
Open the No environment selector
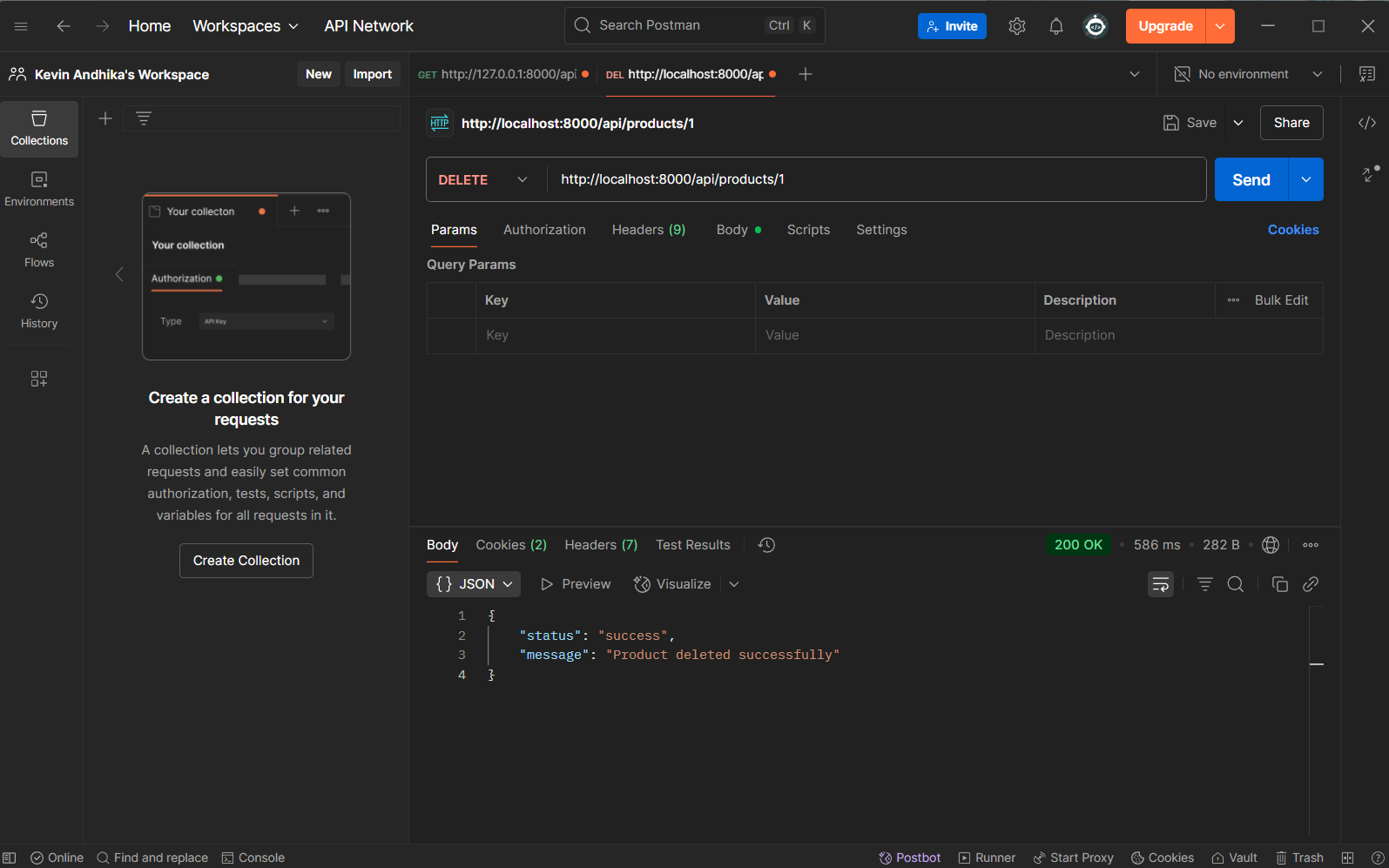click(1247, 74)
